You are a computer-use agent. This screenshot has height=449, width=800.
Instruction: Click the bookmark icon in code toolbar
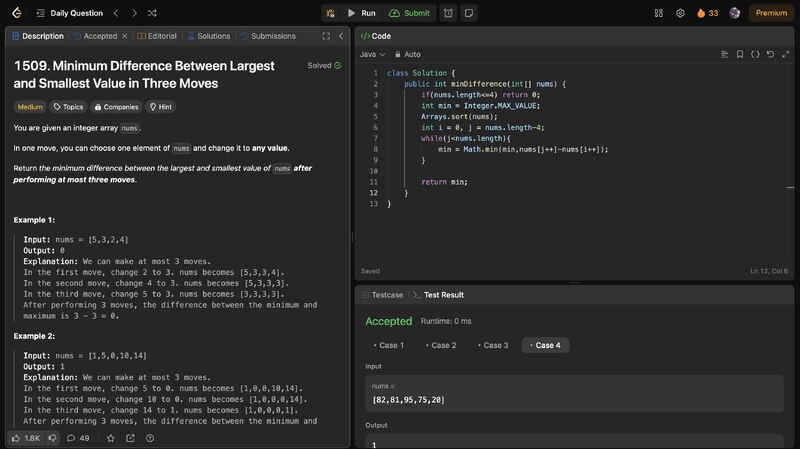(x=739, y=54)
